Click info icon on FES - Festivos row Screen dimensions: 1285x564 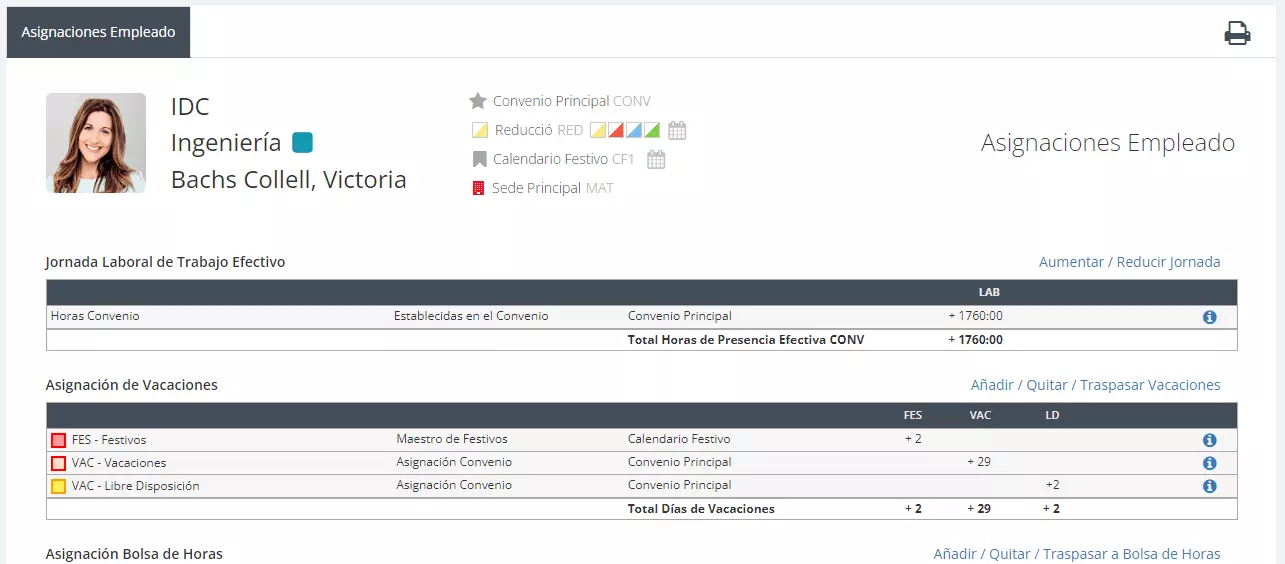(x=1209, y=440)
